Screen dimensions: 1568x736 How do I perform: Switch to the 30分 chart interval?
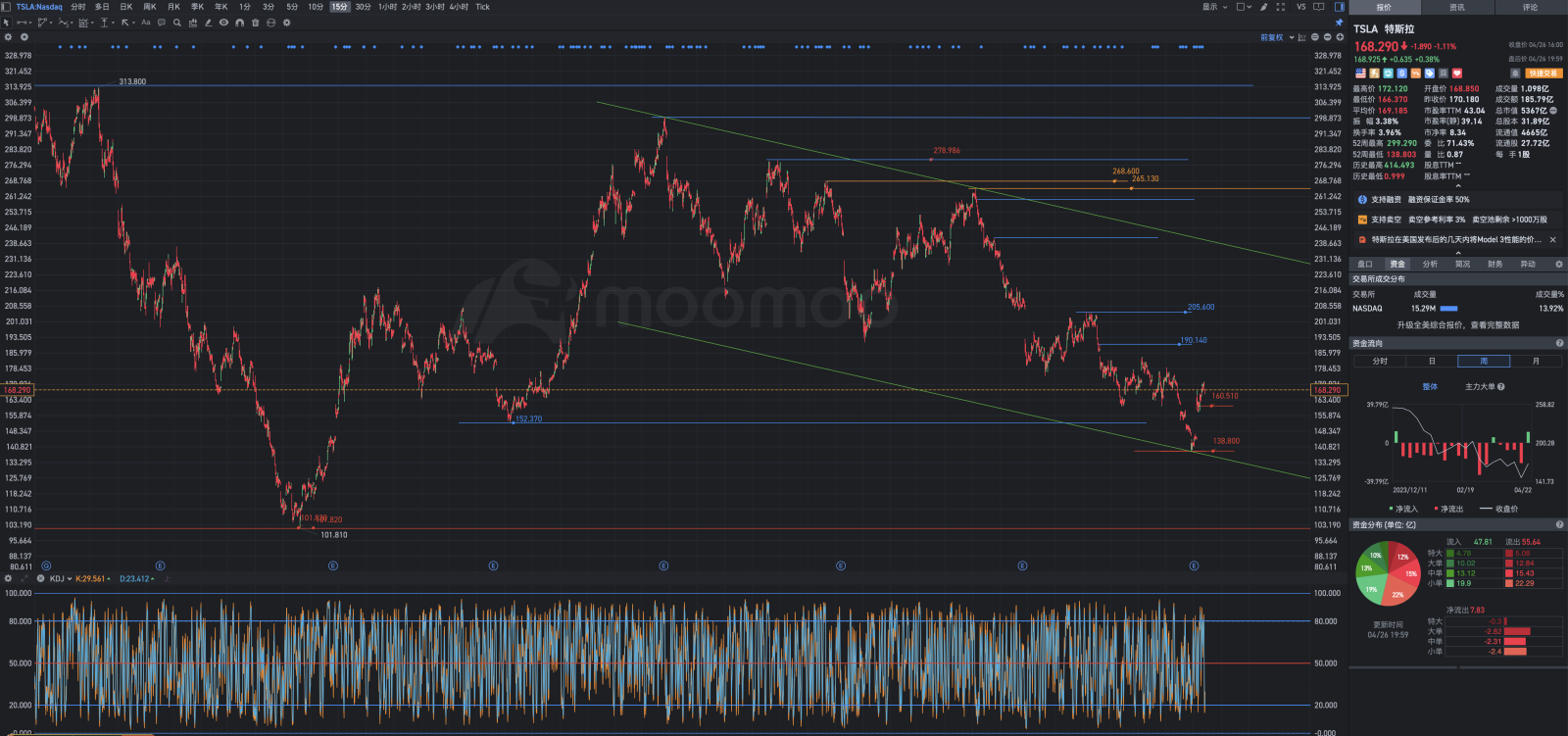(363, 7)
